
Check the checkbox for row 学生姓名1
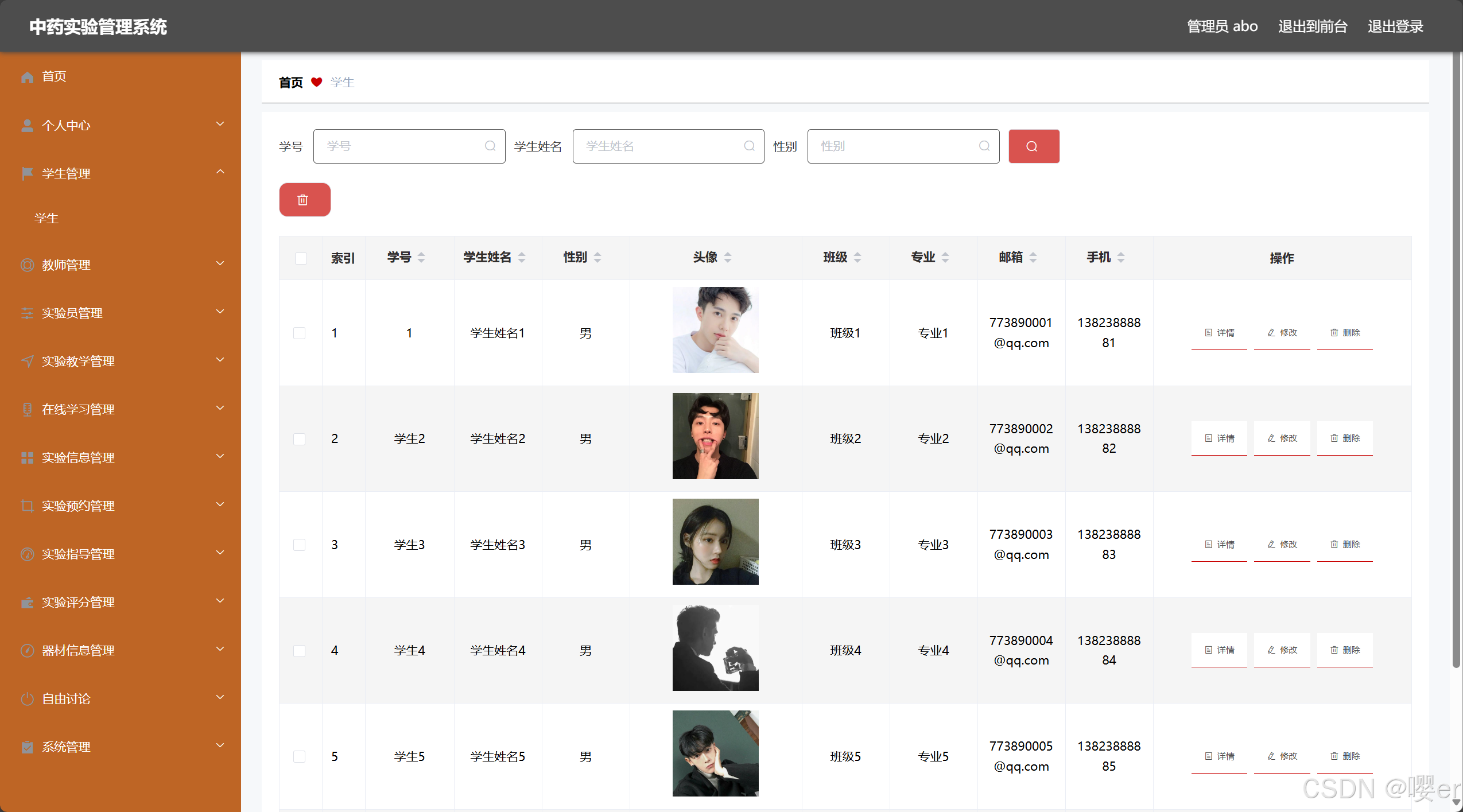tap(299, 333)
